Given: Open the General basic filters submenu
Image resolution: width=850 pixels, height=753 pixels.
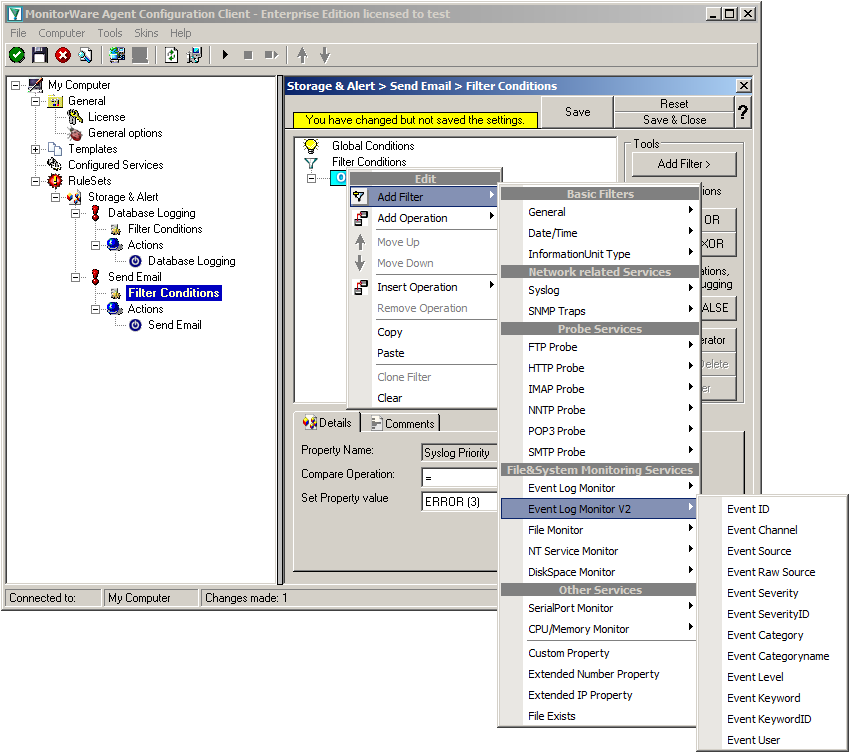Looking at the screenshot, I should [x=600, y=212].
